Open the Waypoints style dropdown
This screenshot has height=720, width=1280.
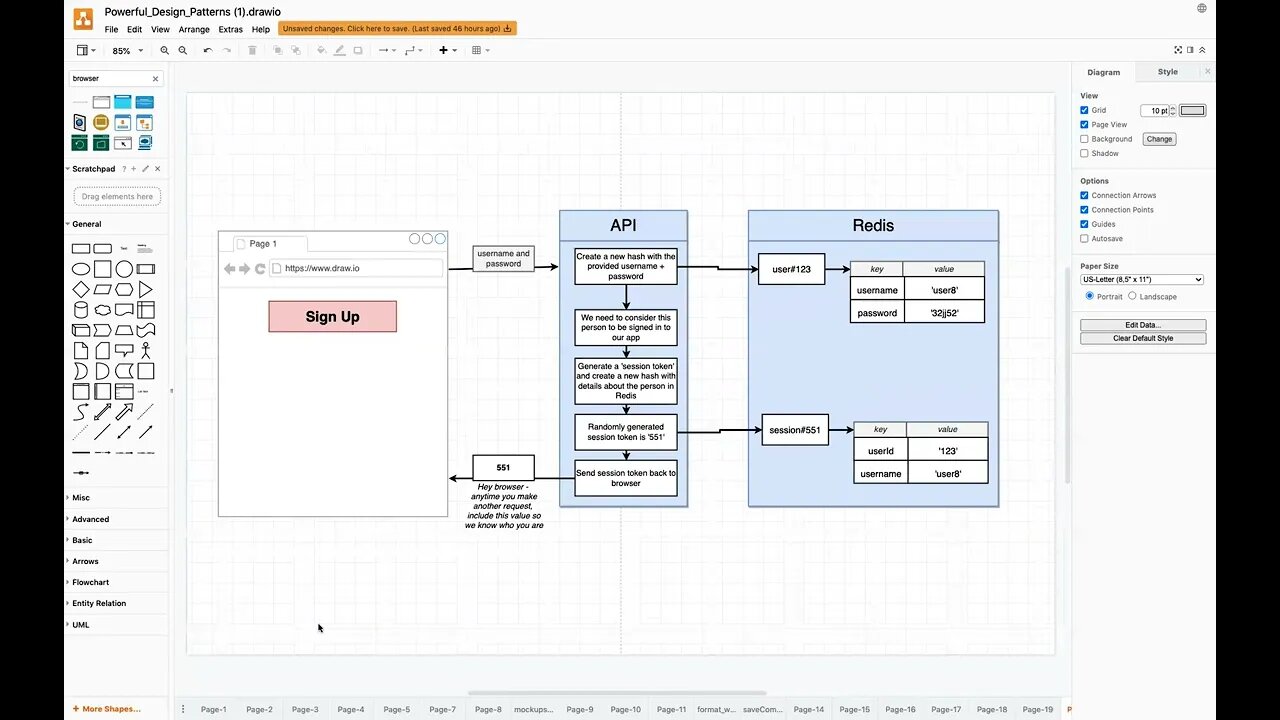click(413, 50)
